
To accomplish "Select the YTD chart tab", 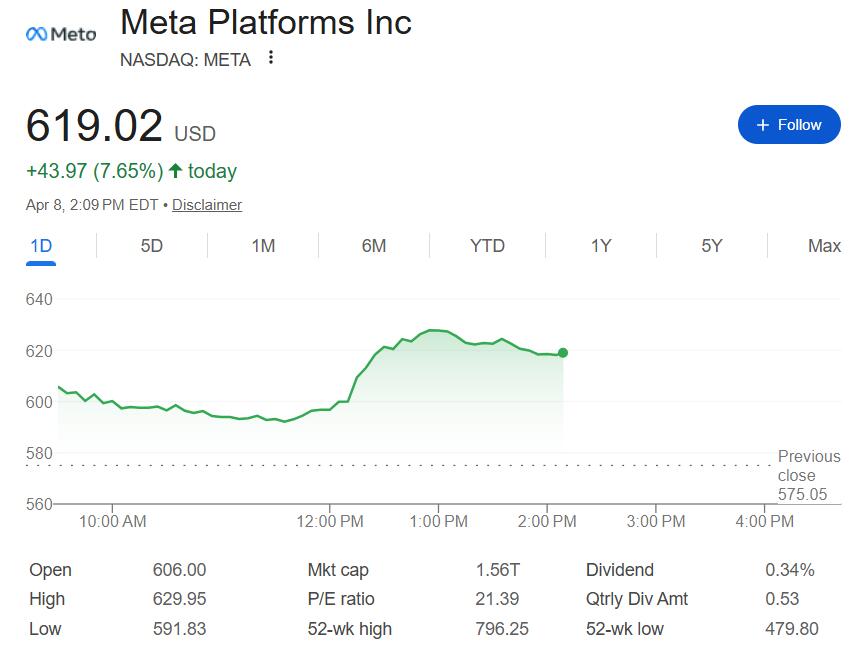I will pyautogui.click(x=487, y=246).
